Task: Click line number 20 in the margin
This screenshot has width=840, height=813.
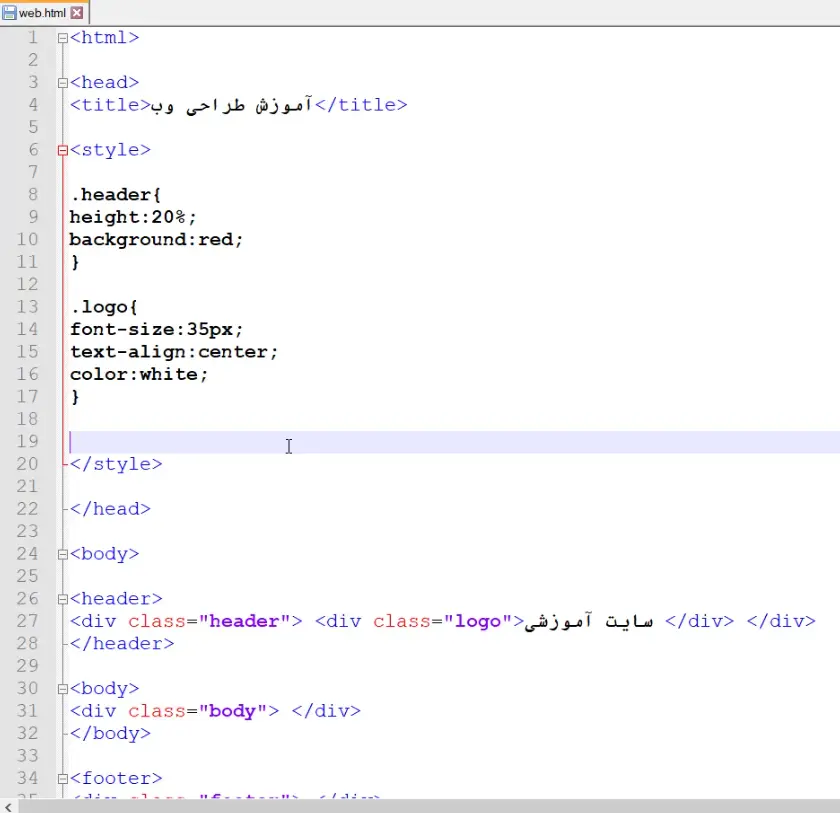Action: click(28, 464)
